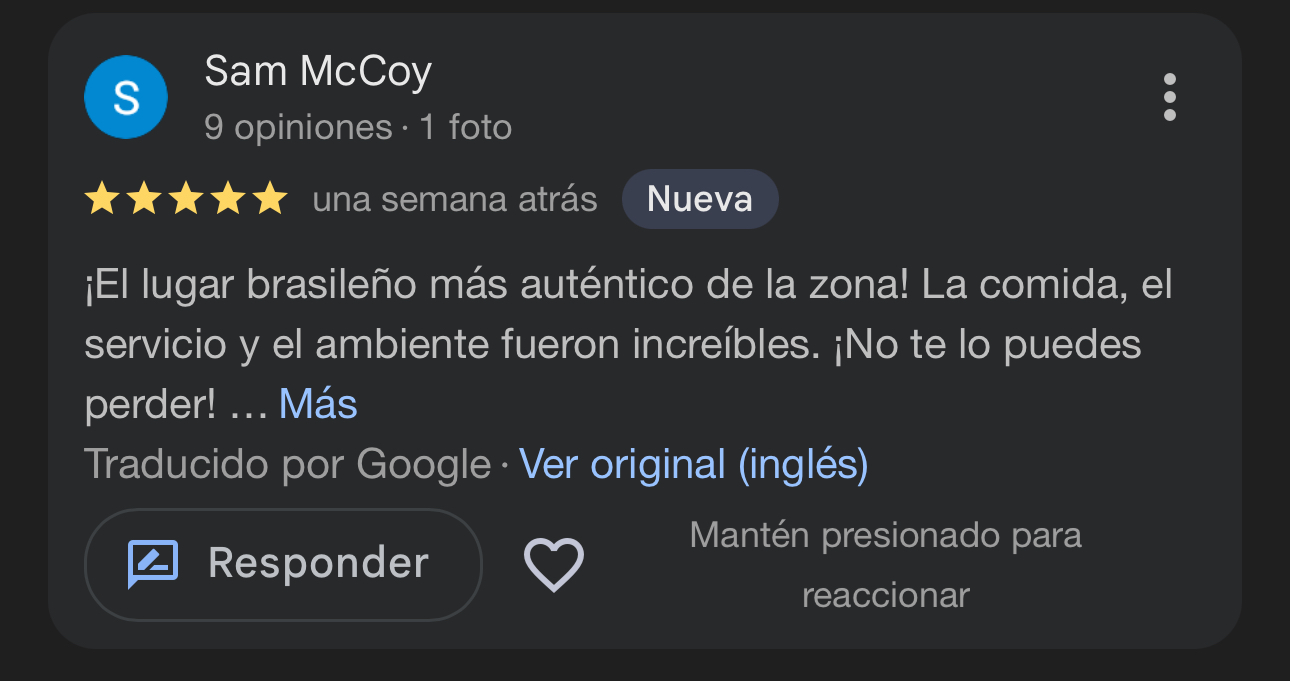Click the 1 foto label
Screen dimensions: 1290x681
(466, 128)
